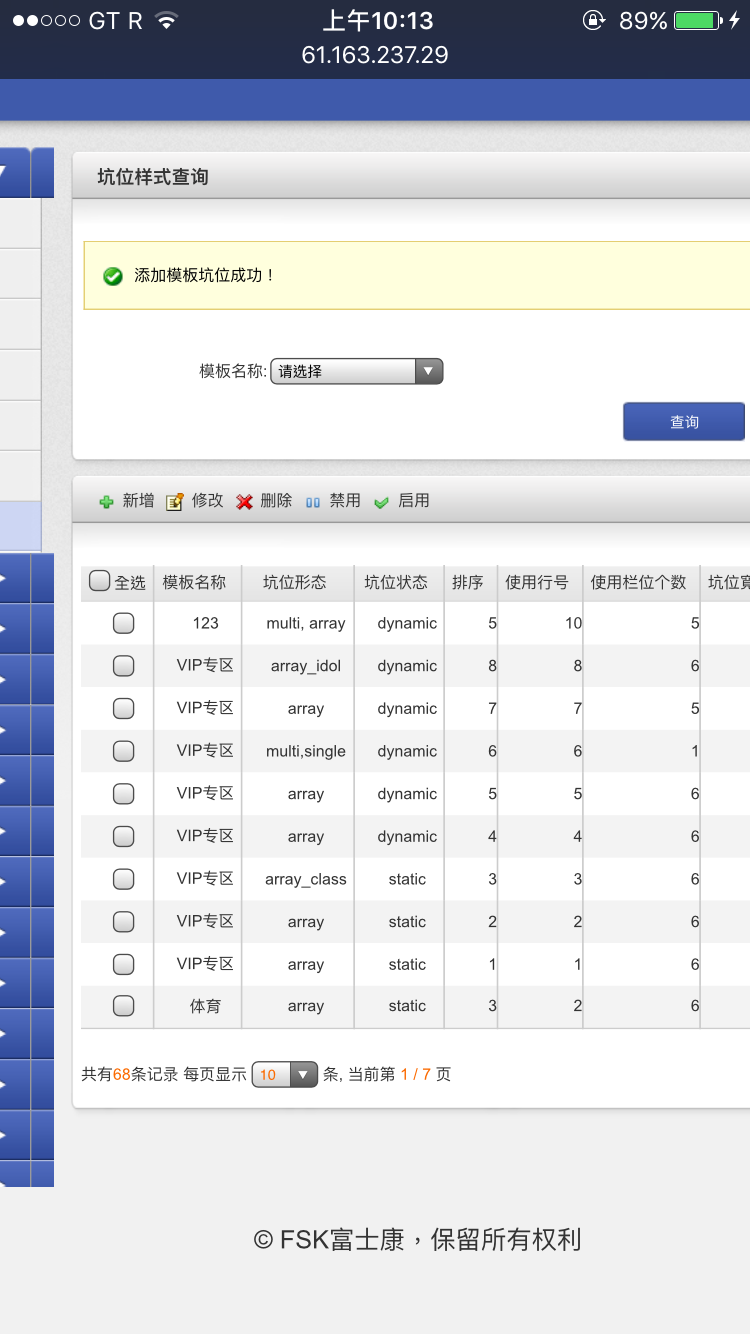Click the FSK富士康 copyright footer text
The height and width of the screenshot is (1334, 750).
point(417,1240)
